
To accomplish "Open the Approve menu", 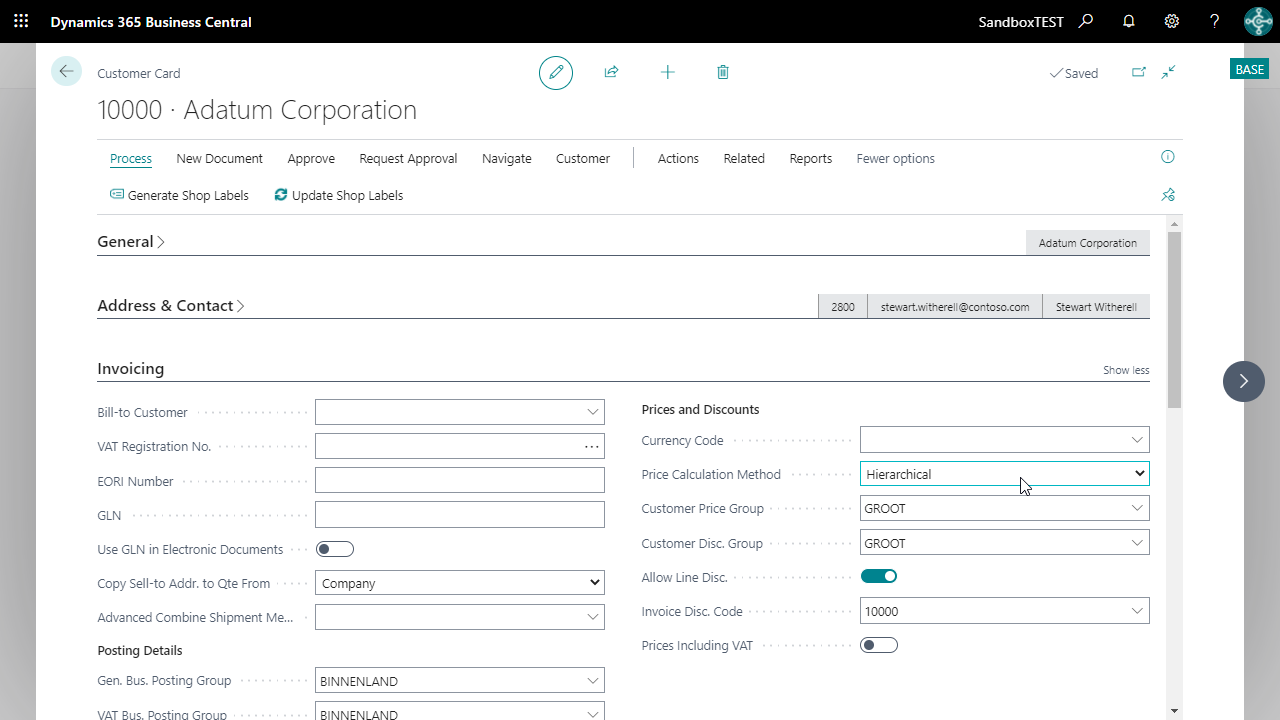I will coord(311,158).
